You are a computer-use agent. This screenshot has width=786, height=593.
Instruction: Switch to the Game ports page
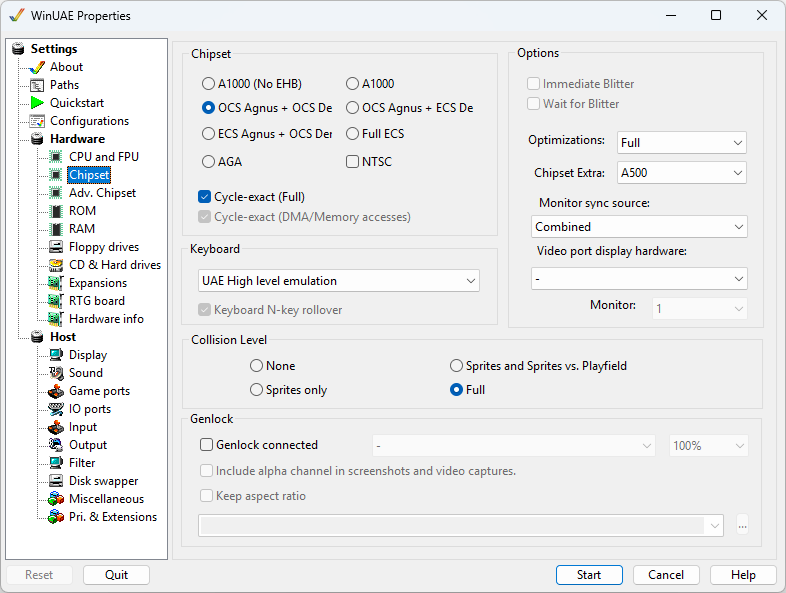(99, 391)
